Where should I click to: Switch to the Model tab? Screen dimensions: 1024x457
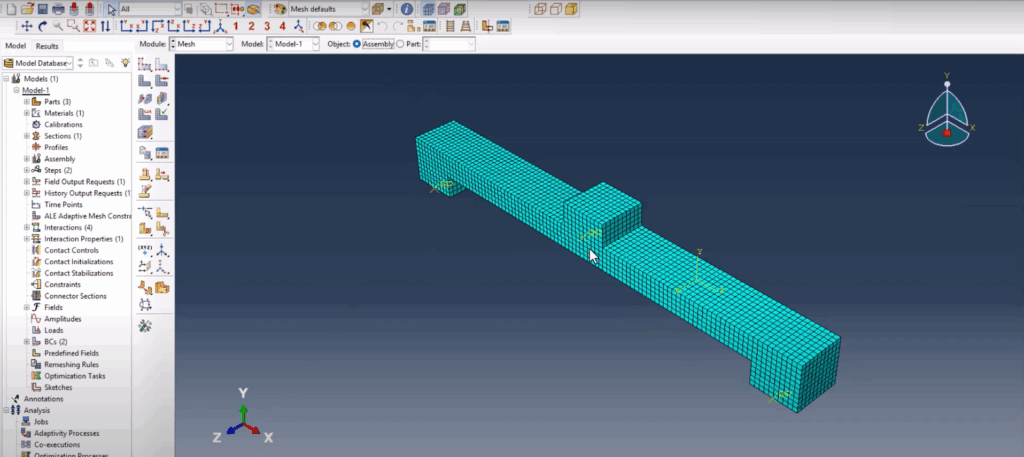click(15, 46)
